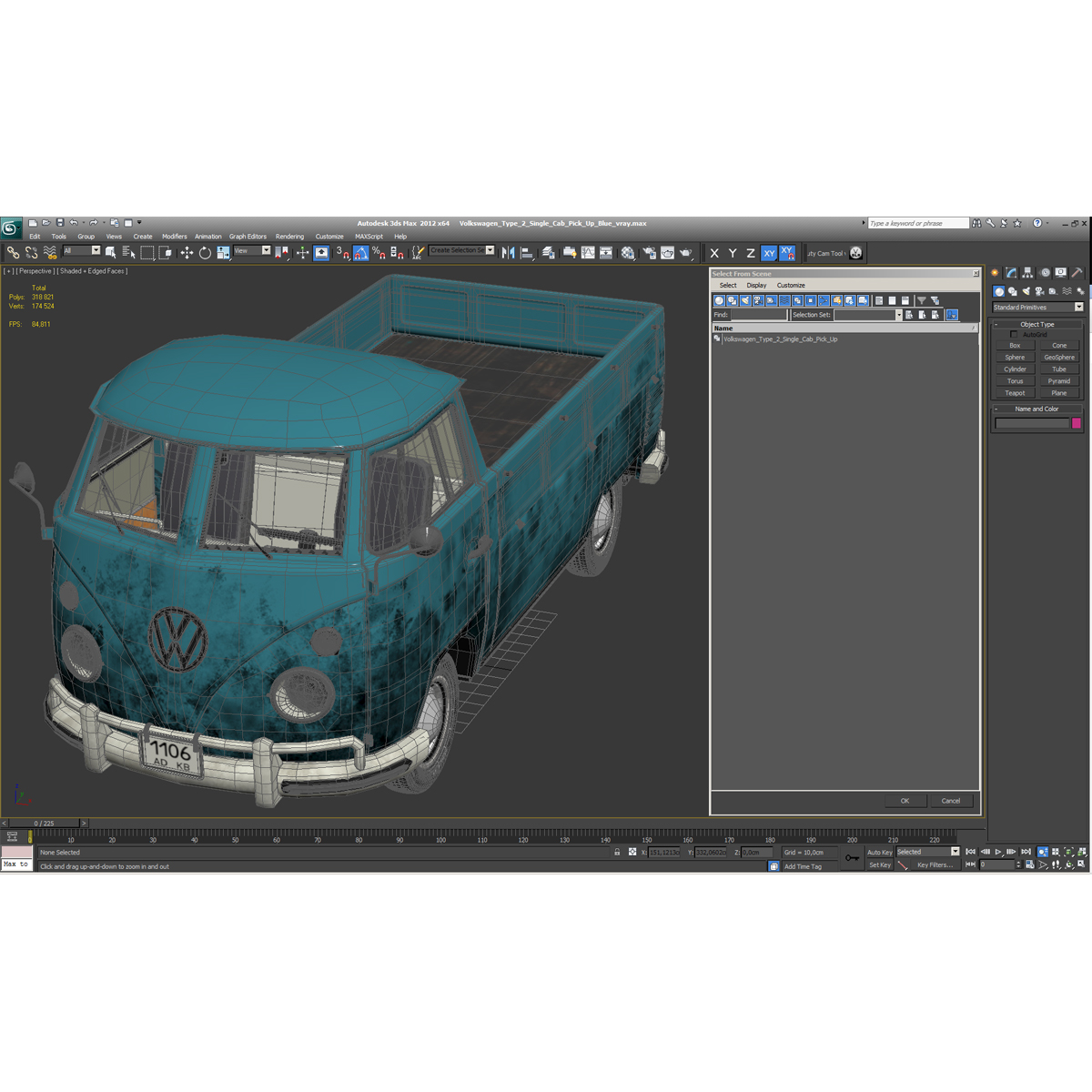This screenshot has height=1092, width=1092.
Task: Open the View reference coordinate system dropdown
Action: (x=252, y=250)
